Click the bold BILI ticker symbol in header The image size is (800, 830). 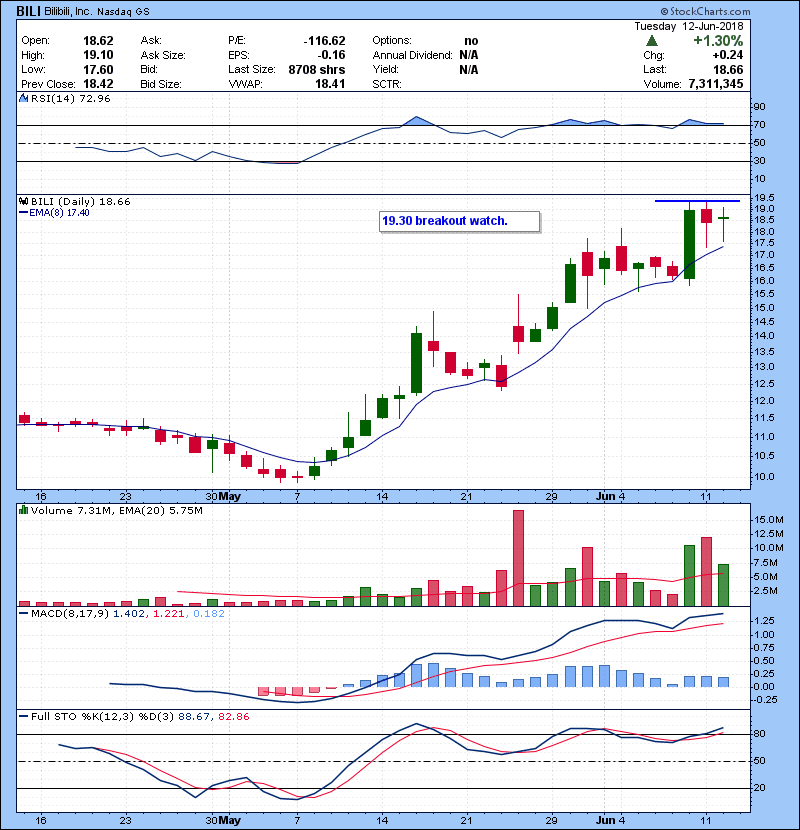(29, 11)
